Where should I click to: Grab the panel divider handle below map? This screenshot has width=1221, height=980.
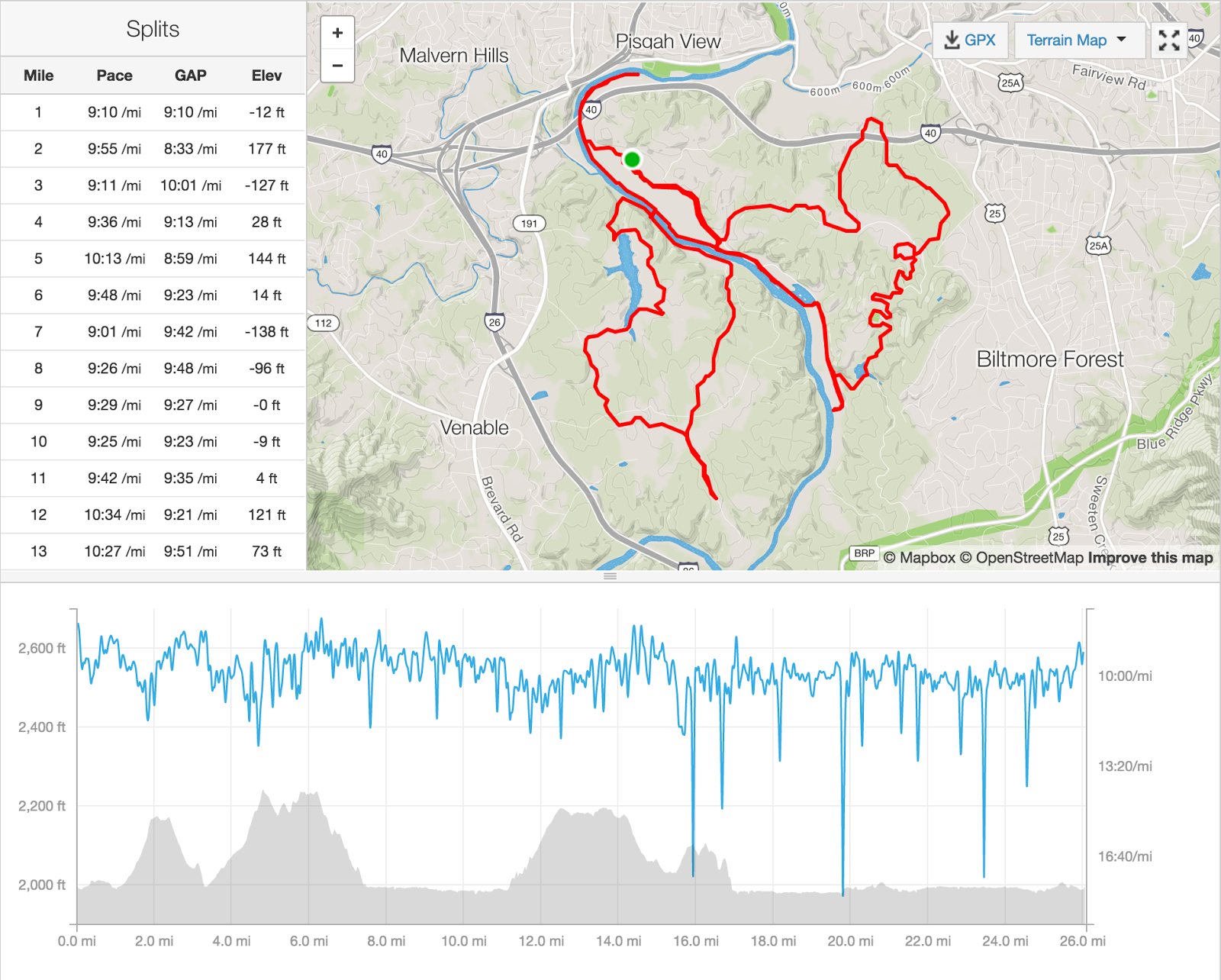click(x=610, y=576)
